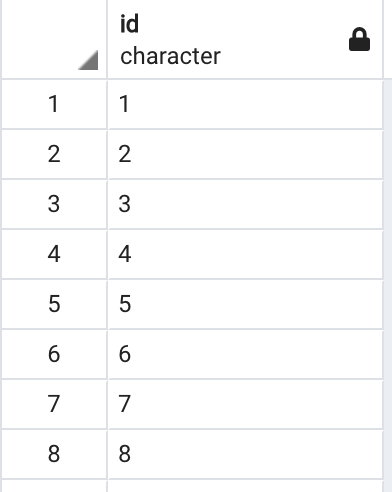Select row number 8 header

(54, 454)
